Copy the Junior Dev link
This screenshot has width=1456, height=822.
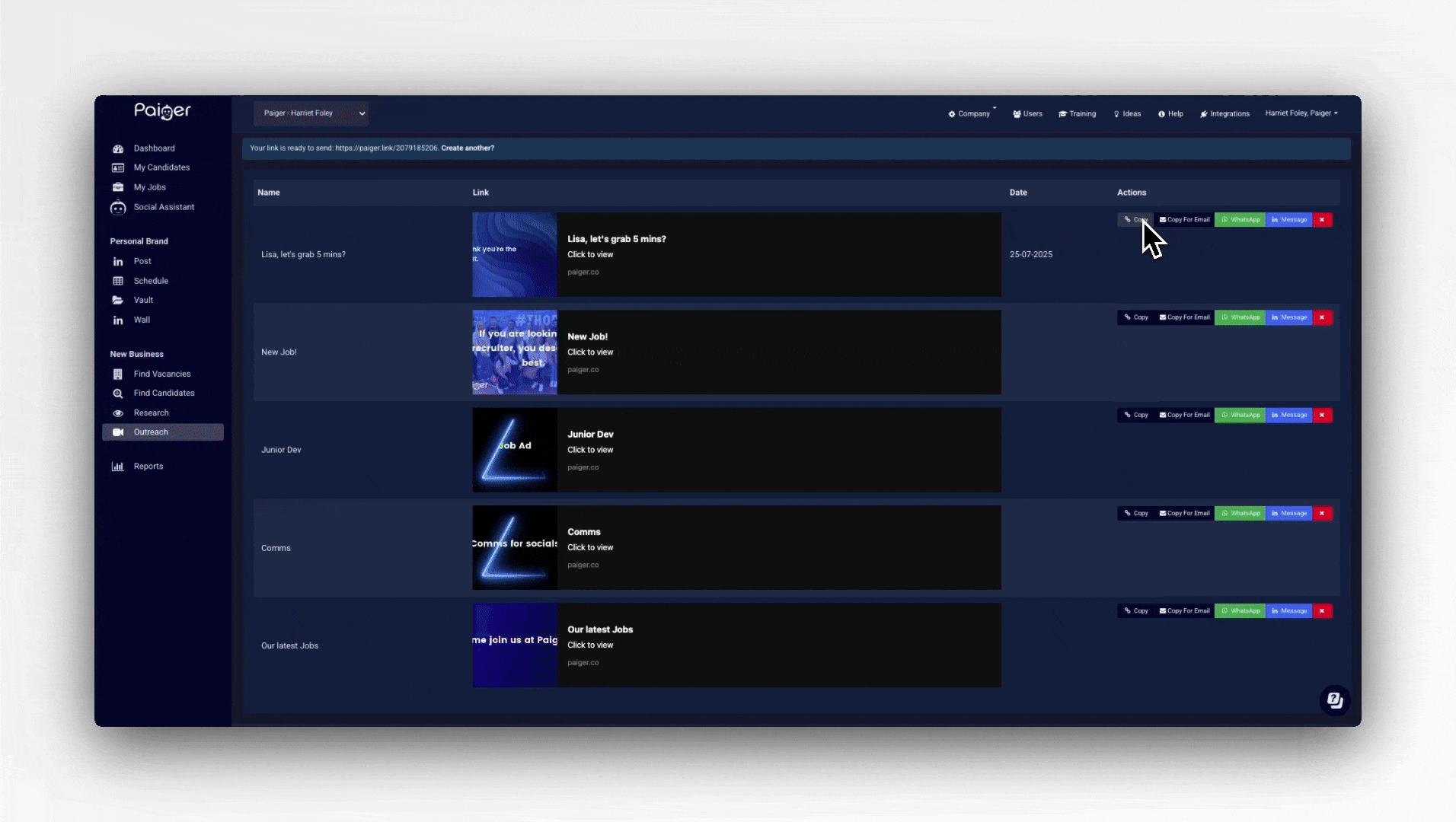(x=1135, y=415)
